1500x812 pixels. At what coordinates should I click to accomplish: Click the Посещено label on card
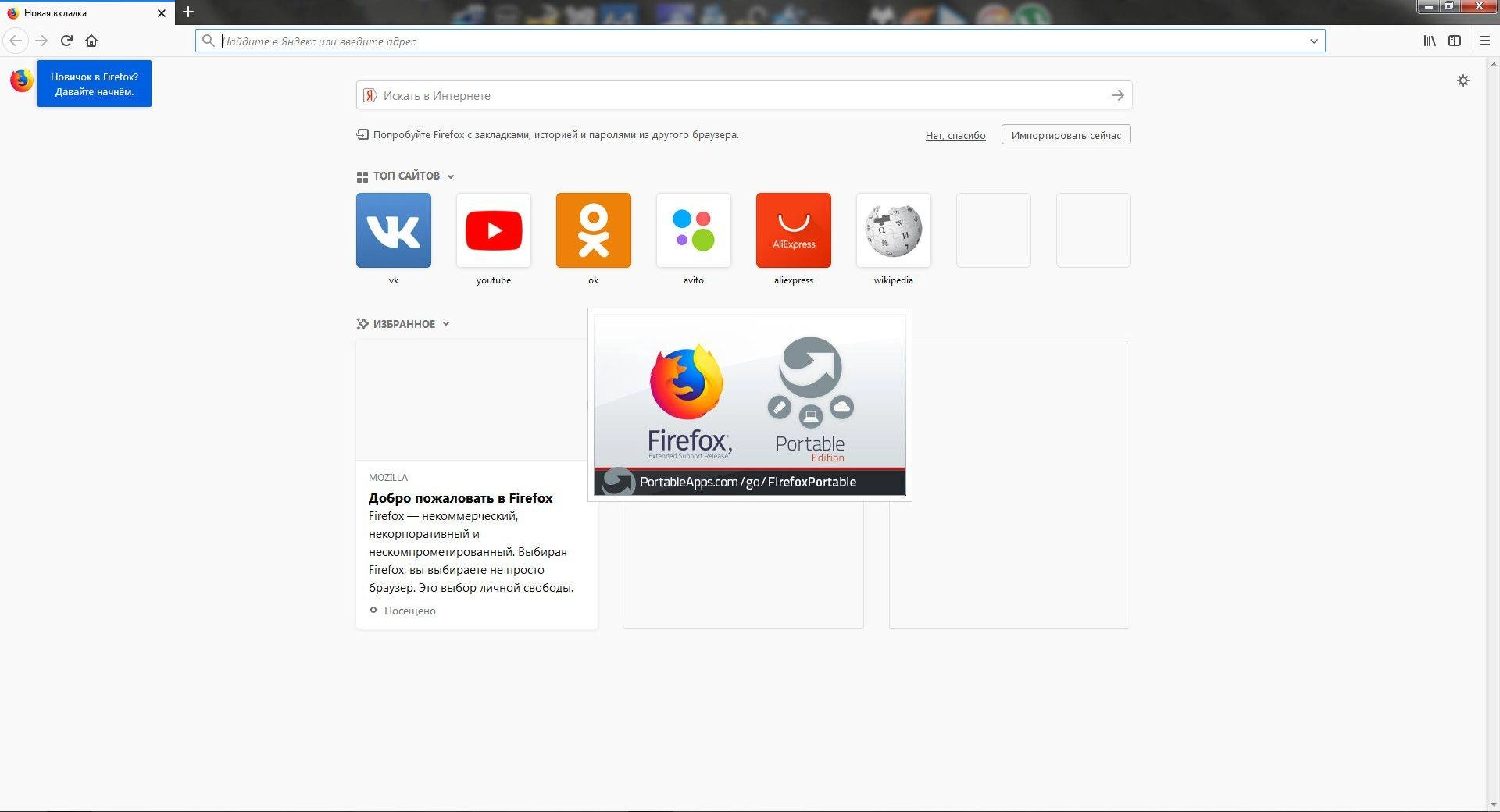coord(410,611)
